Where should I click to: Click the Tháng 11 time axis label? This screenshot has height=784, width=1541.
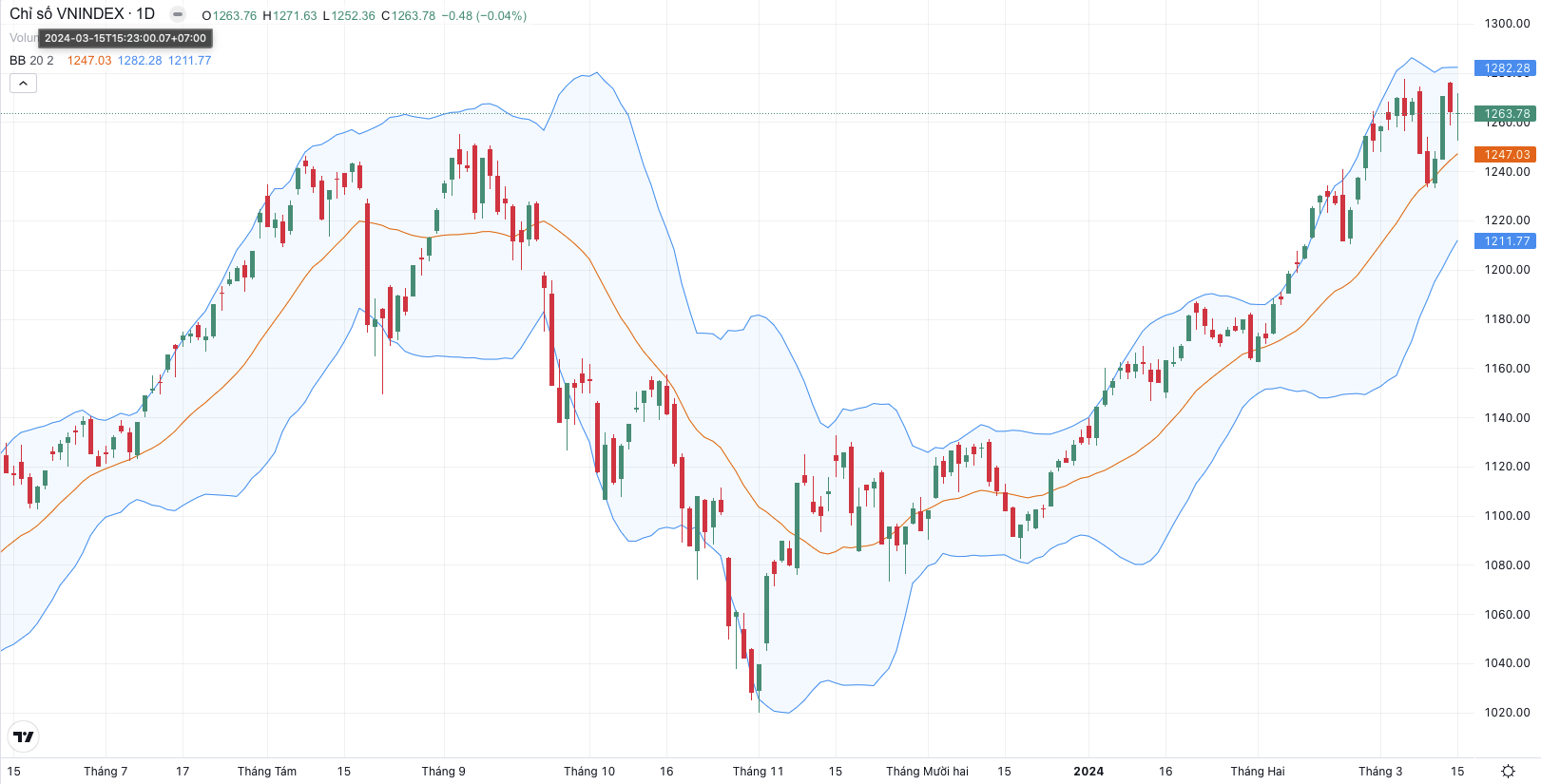pyautogui.click(x=759, y=772)
